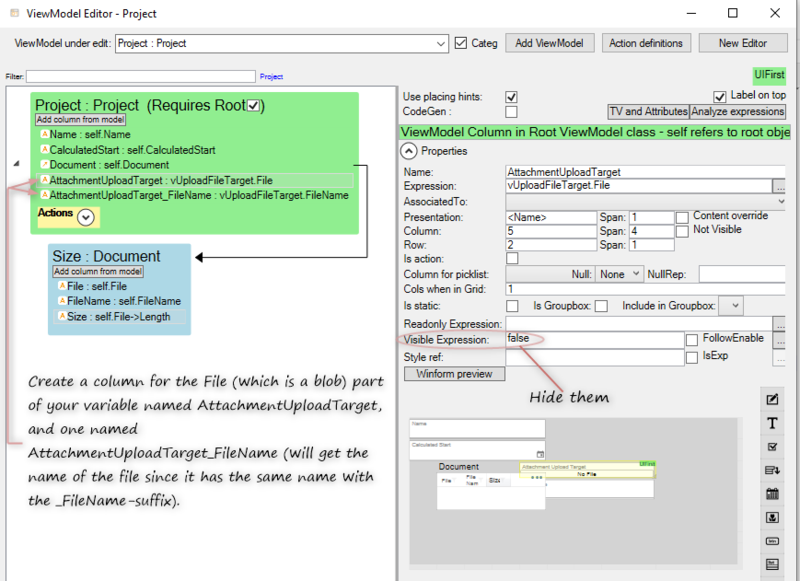Select the text 'T' tool icon
The image size is (800, 581).
[x=772, y=423]
